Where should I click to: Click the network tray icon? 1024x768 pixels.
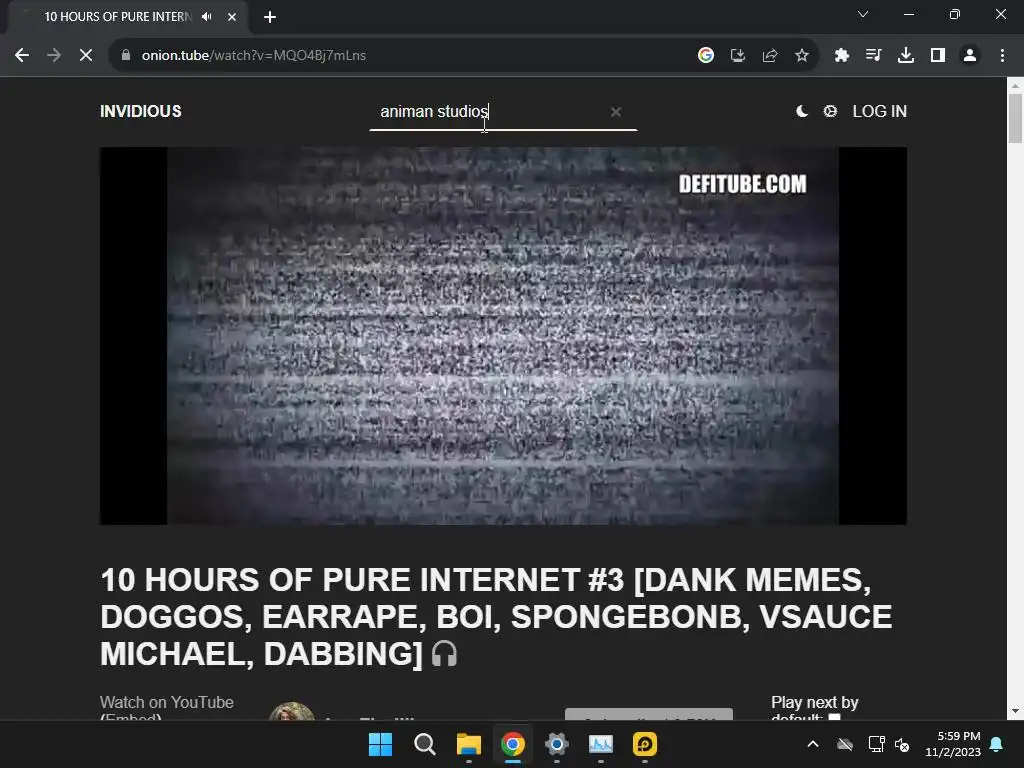pos(876,744)
